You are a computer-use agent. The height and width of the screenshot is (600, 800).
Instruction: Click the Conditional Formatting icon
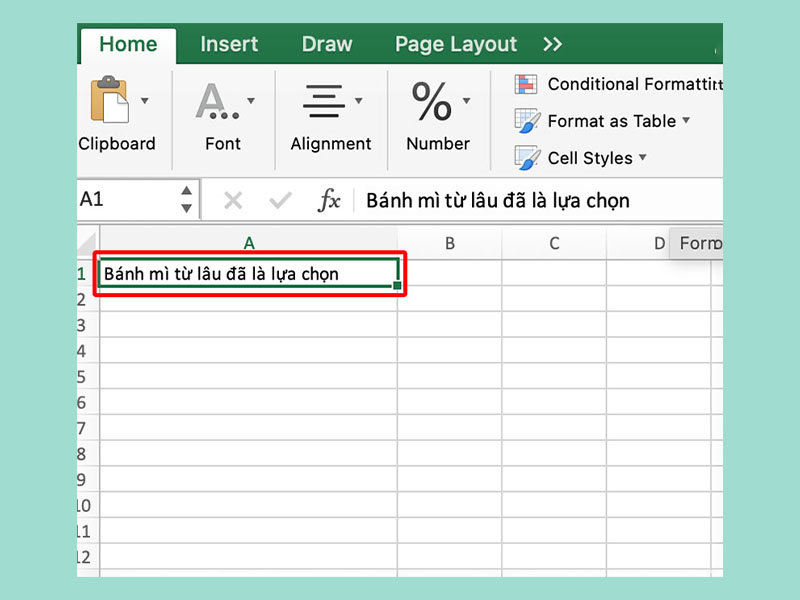click(x=527, y=84)
